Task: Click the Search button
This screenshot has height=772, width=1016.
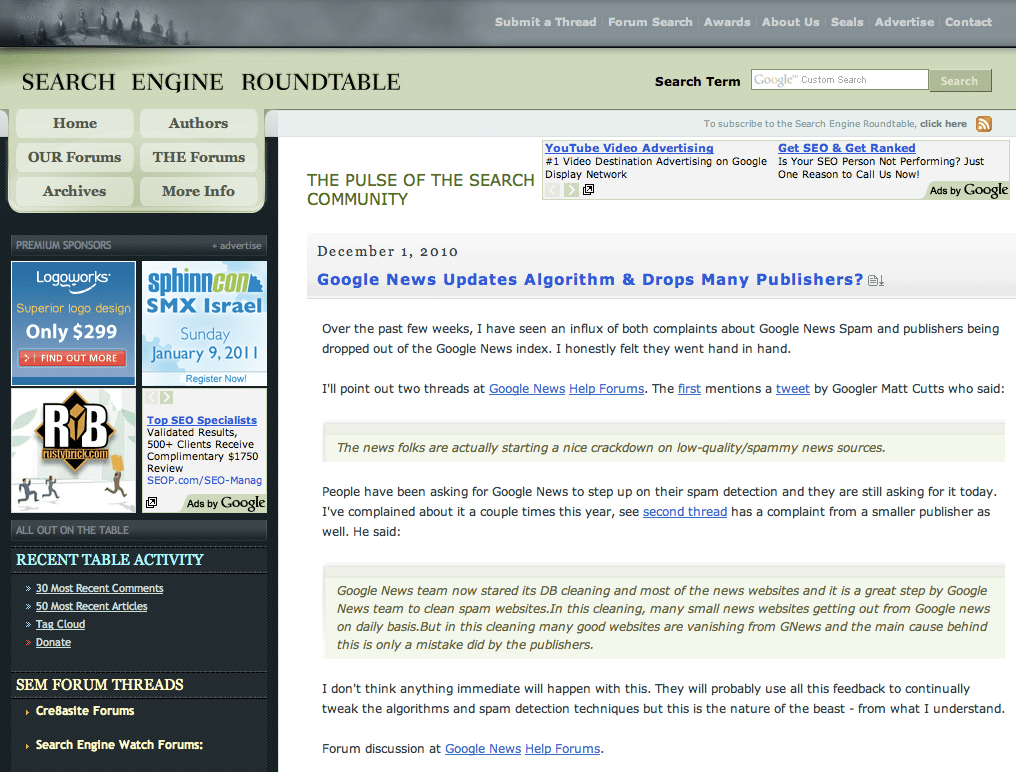Action: pyautogui.click(x=960, y=80)
